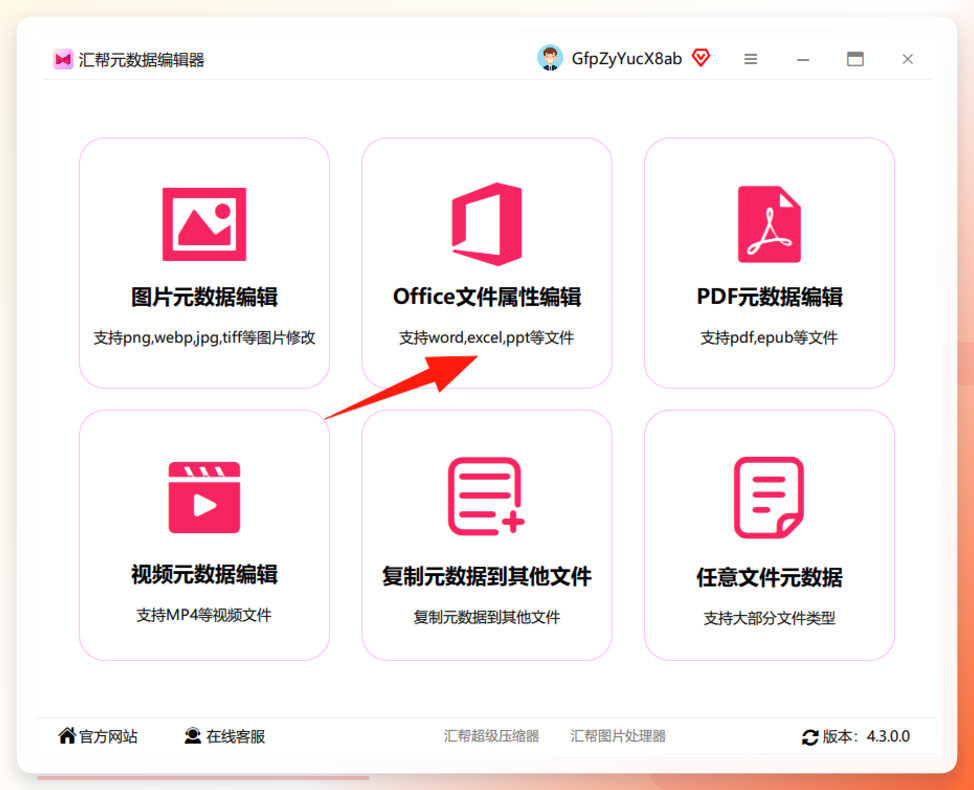Click the home icon beside 官方网站
Viewport: 974px width, 790px height.
67,735
